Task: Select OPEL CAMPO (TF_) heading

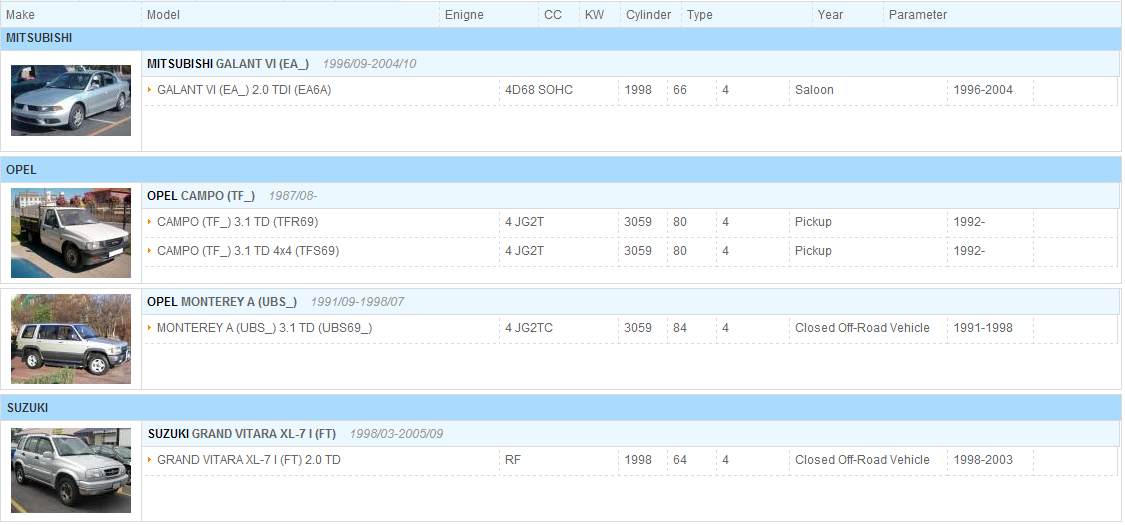Action: click(201, 196)
